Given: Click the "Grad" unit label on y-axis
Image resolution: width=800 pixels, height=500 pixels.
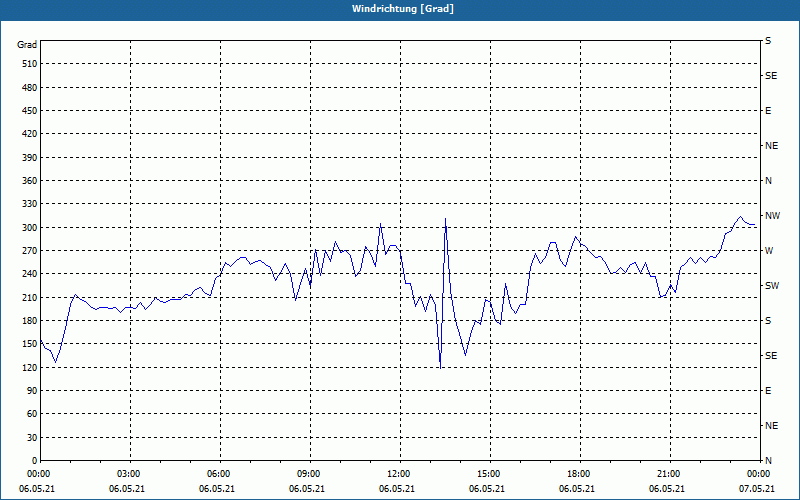Looking at the screenshot, I should coord(27,45).
